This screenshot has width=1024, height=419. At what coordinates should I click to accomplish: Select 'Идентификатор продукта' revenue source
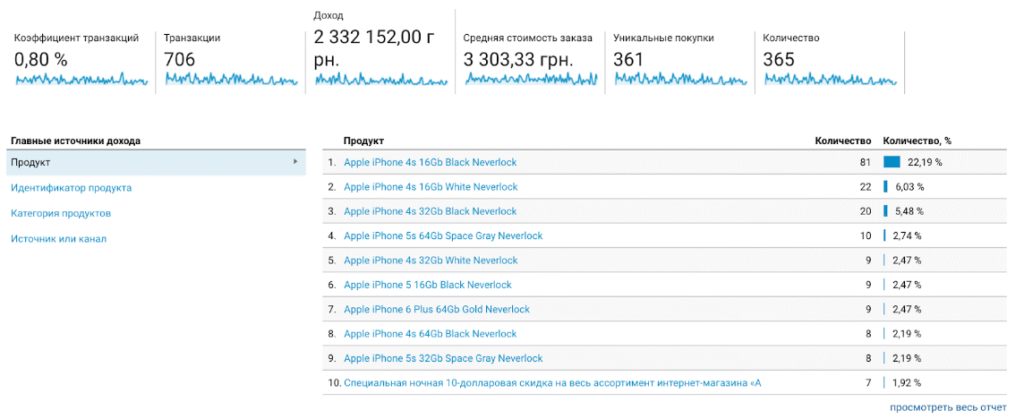click(x=71, y=187)
